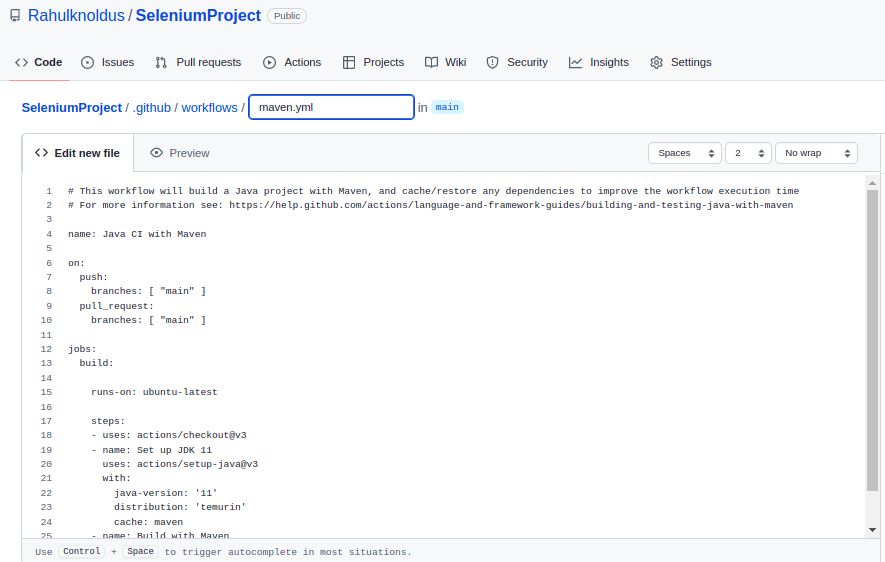Switch to the Actions tab

click(292, 62)
